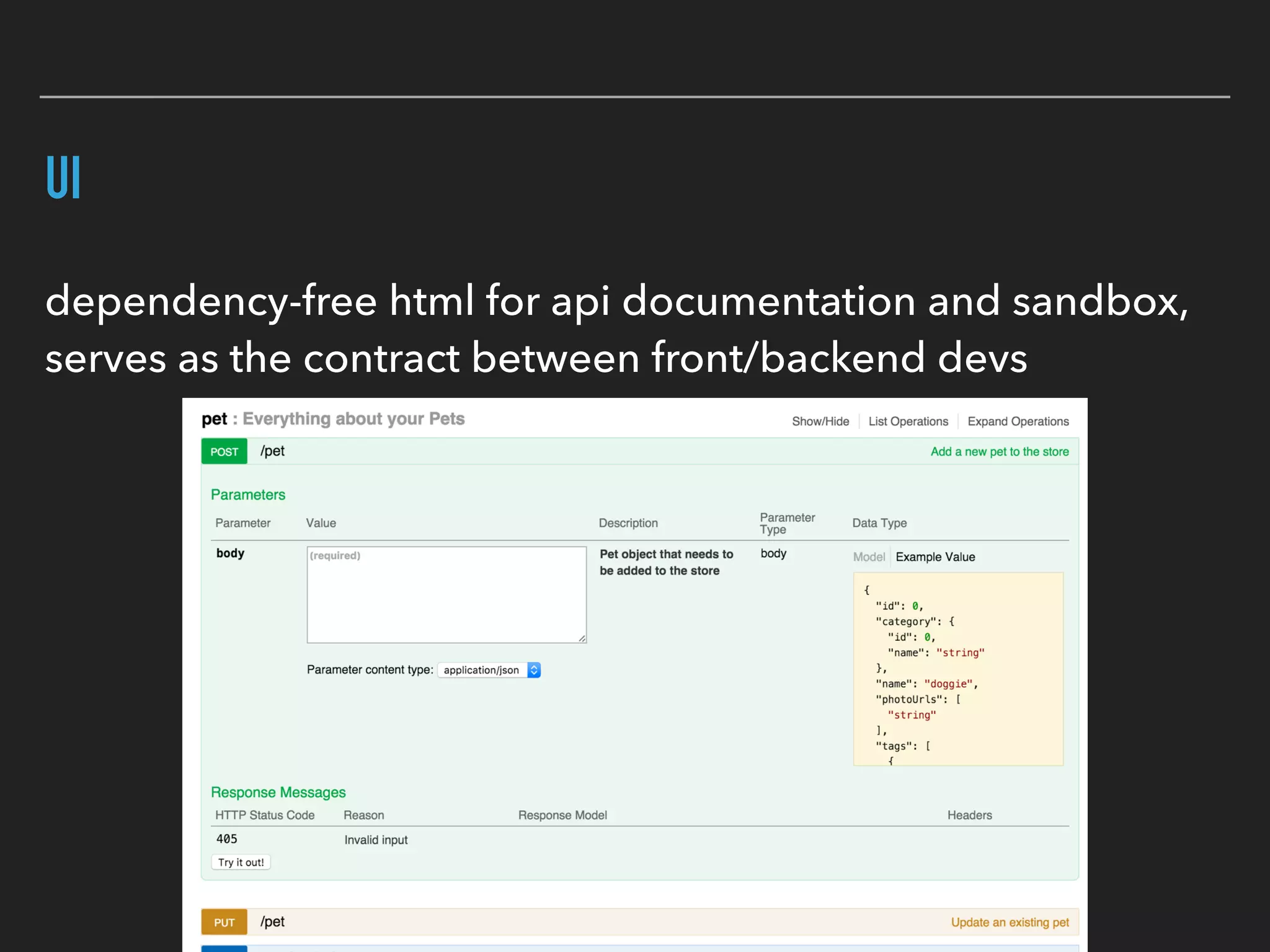The width and height of the screenshot is (1270, 952).
Task: Click the 'Parameters' heading
Action: (248, 495)
